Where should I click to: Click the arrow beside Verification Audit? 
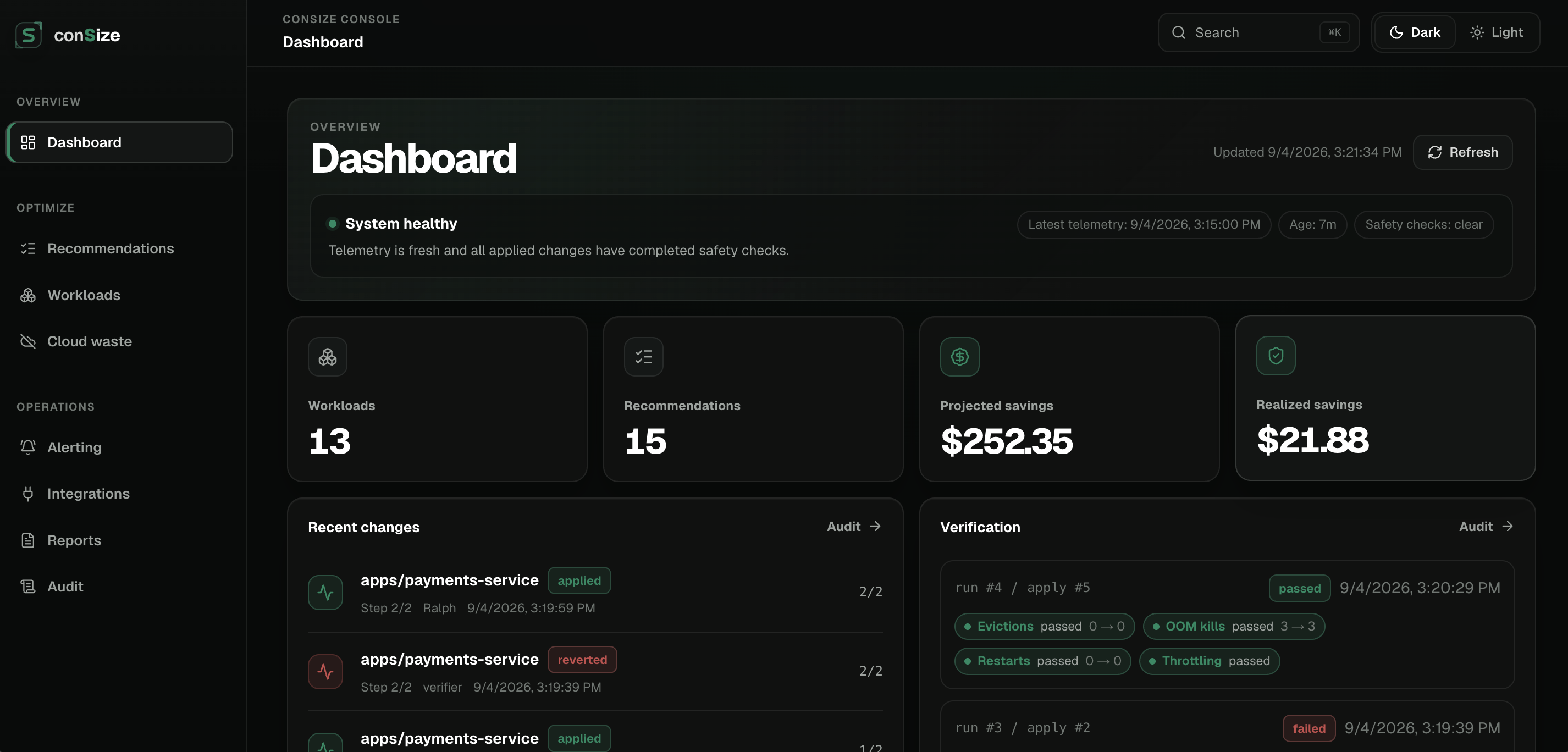click(1508, 526)
